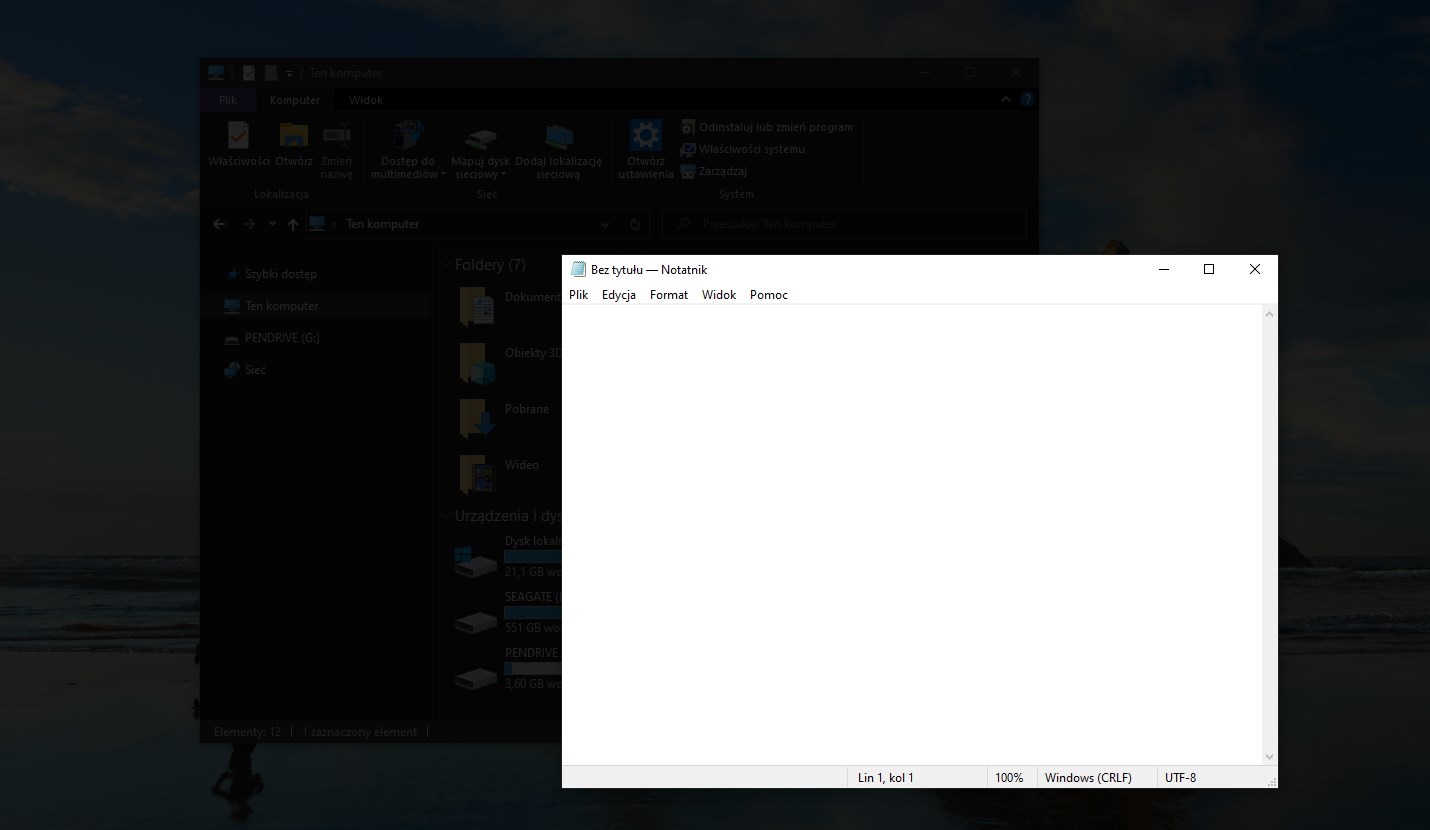Click the Notatnik scrollbar up arrow
The width and height of the screenshot is (1430, 830).
click(x=1269, y=314)
